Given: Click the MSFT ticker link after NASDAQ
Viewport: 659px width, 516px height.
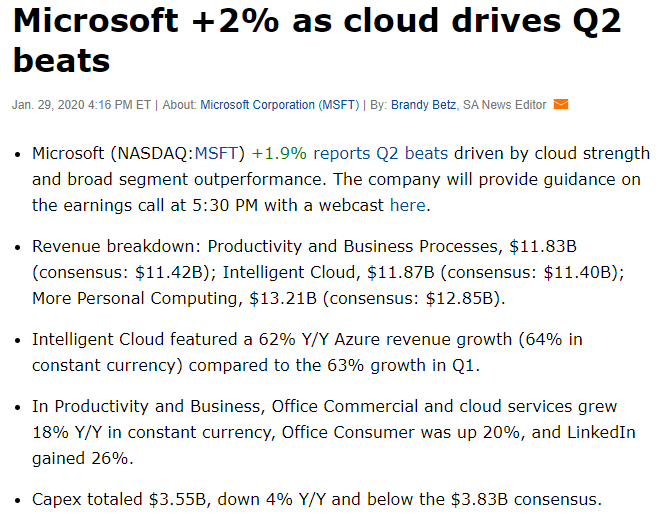Looking at the screenshot, I should click(217, 154).
